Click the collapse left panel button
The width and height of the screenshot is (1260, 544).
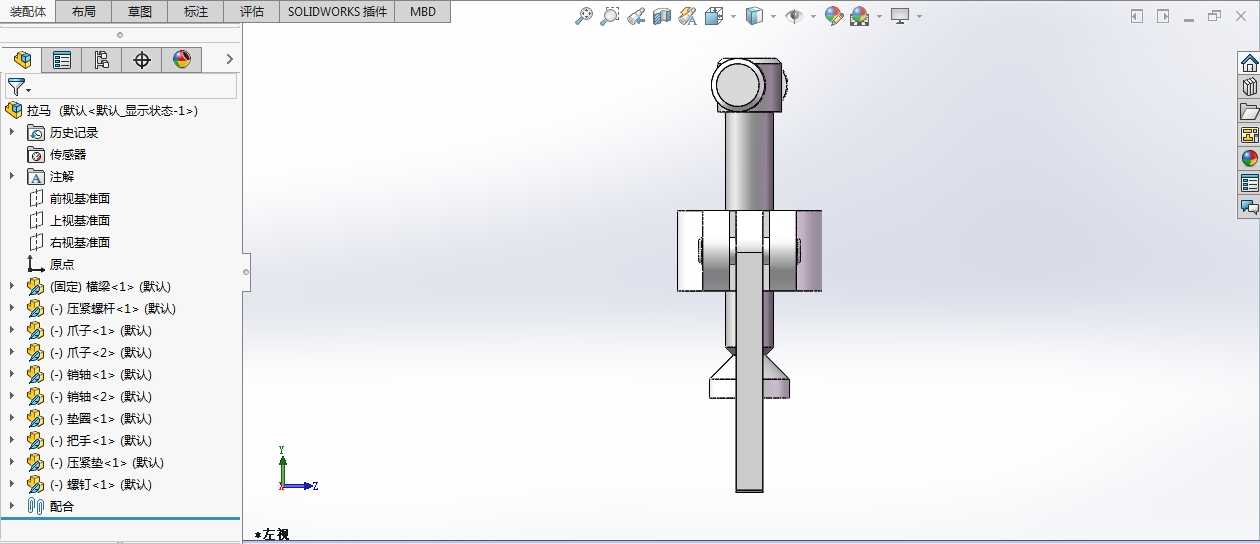tap(1137, 16)
